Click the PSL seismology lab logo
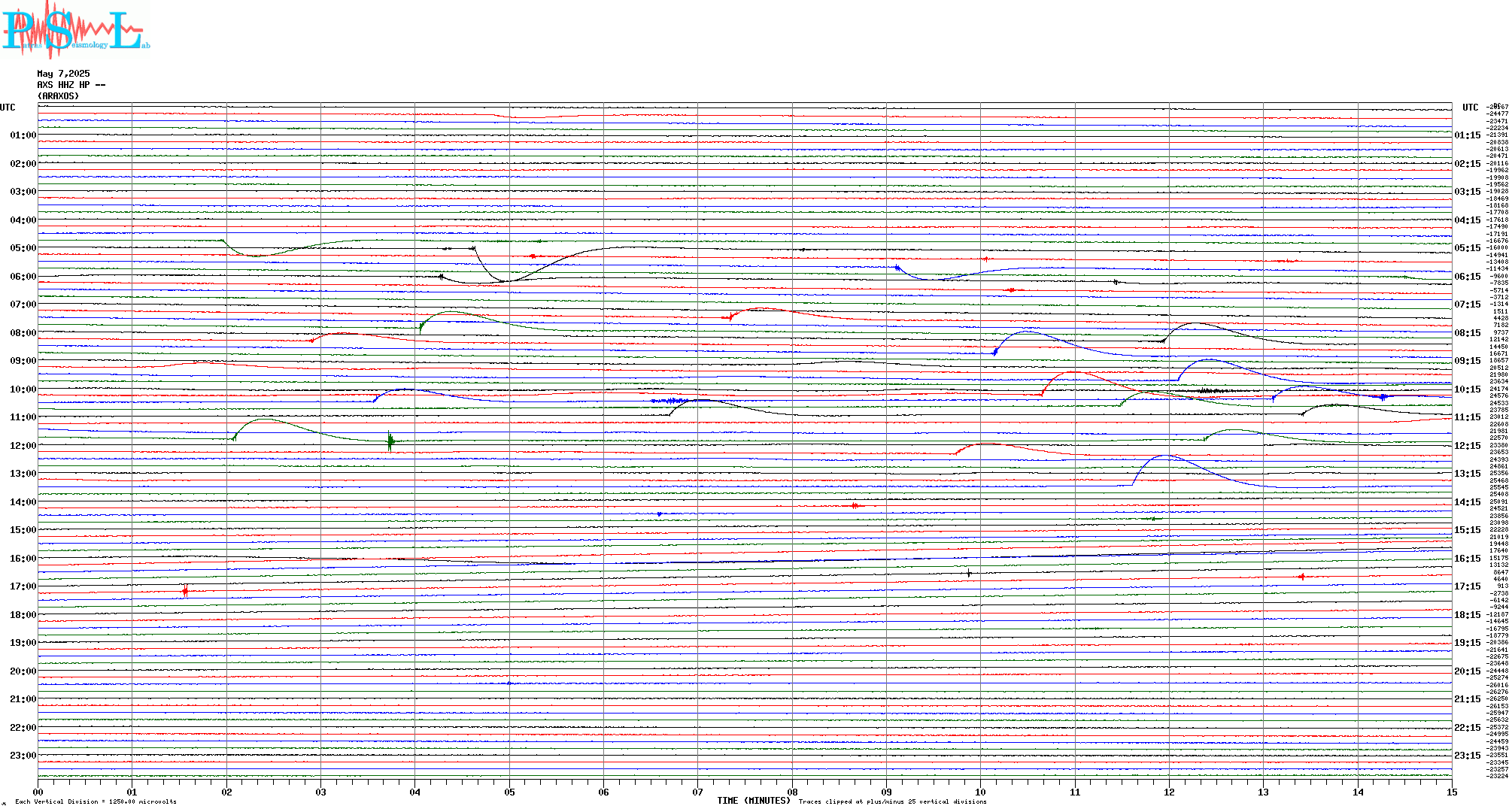Viewport: 1512px width, 812px height. (75, 30)
